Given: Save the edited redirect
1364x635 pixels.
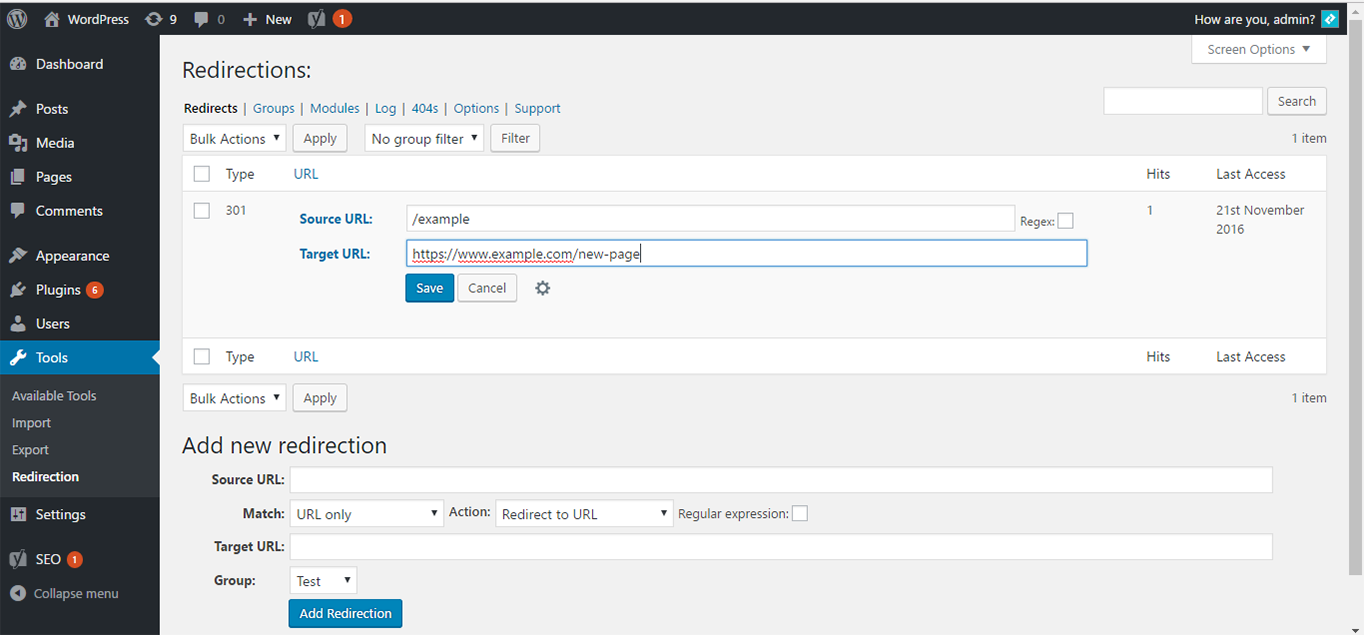Looking at the screenshot, I should 429,287.
